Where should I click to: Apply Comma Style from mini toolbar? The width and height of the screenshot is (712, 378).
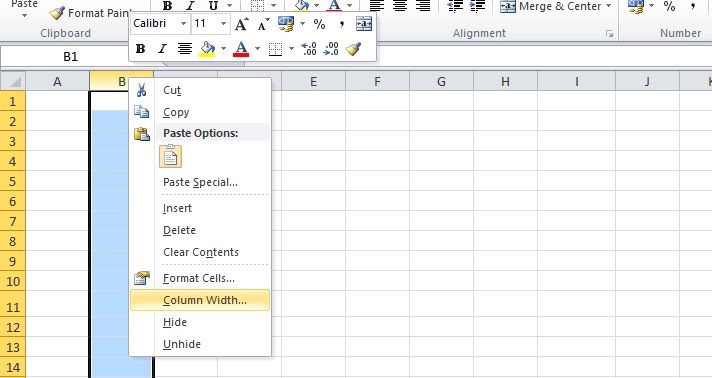coord(341,24)
